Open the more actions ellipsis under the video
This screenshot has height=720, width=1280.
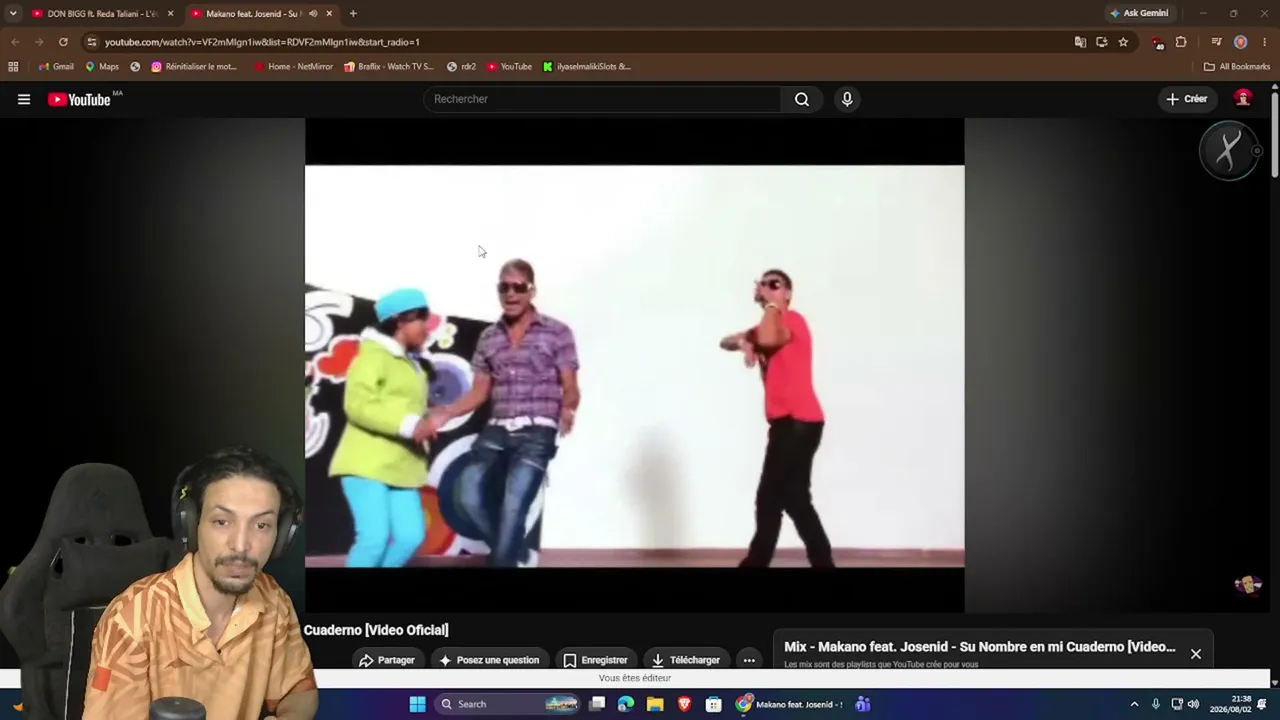pos(749,660)
